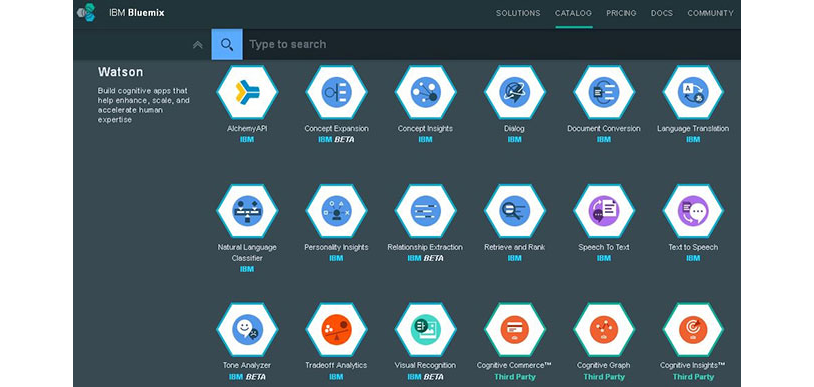Click the blue search magnifier button

pos(227,44)
